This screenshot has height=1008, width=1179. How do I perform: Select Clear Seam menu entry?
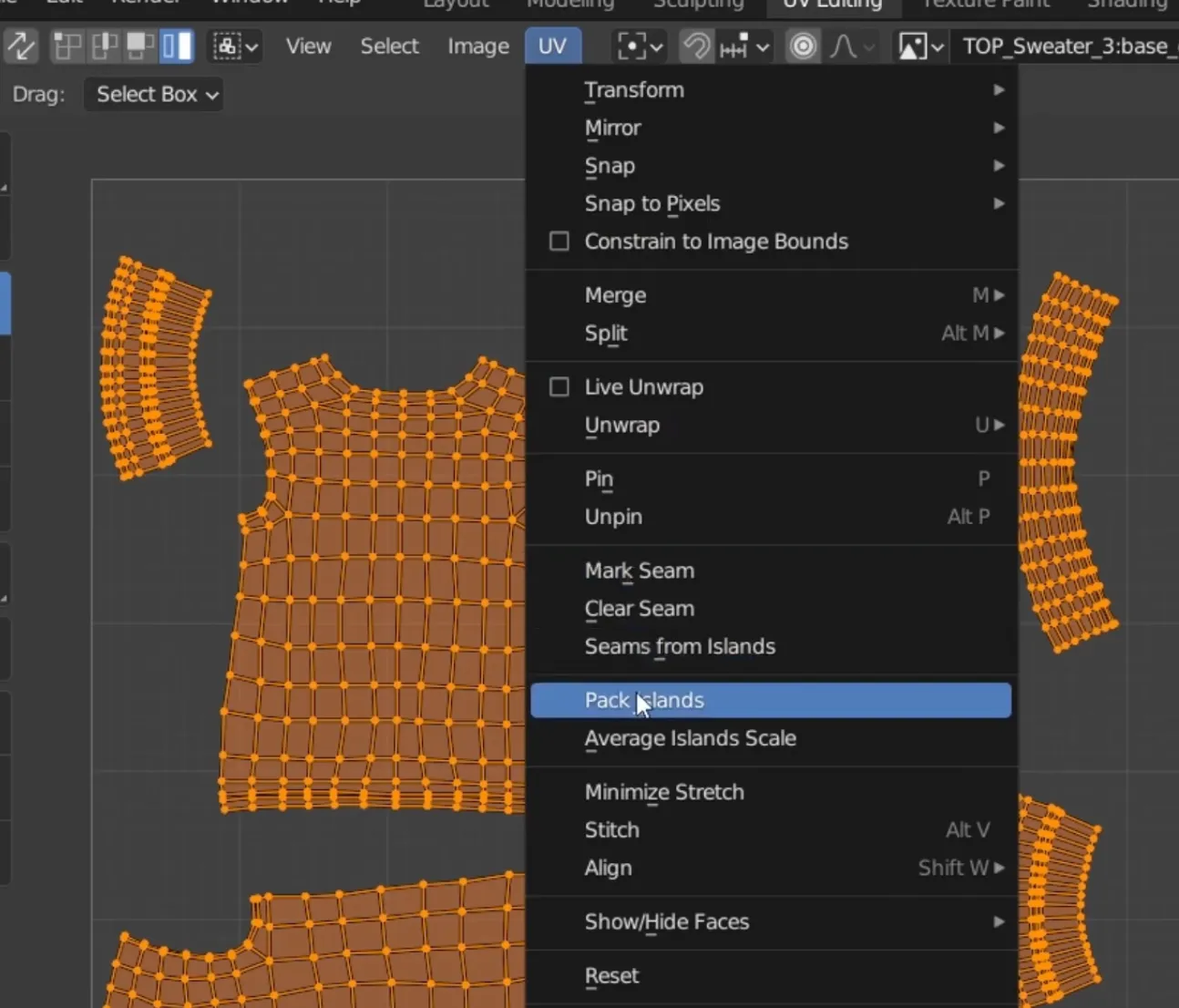[771, 609]
